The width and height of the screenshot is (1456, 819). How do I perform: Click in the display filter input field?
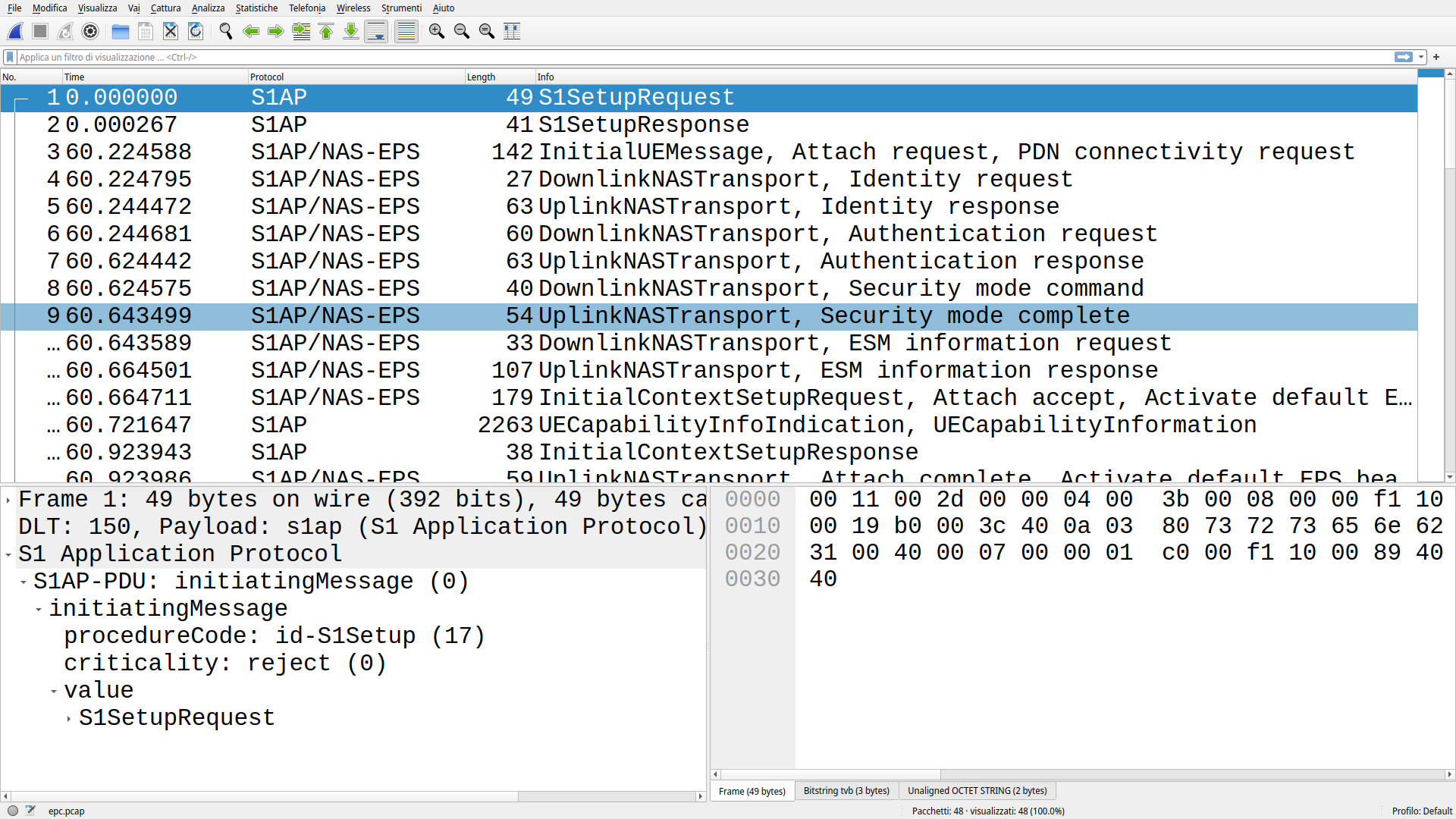[x=704, y=57]
